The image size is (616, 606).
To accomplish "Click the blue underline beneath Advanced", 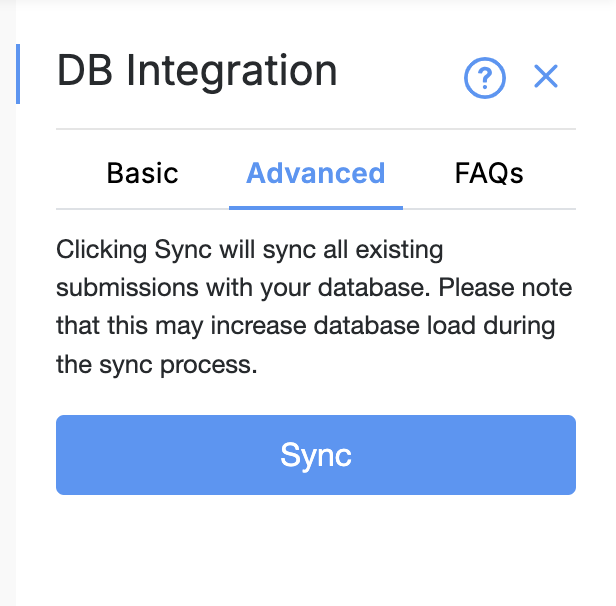I will (315, 207).
